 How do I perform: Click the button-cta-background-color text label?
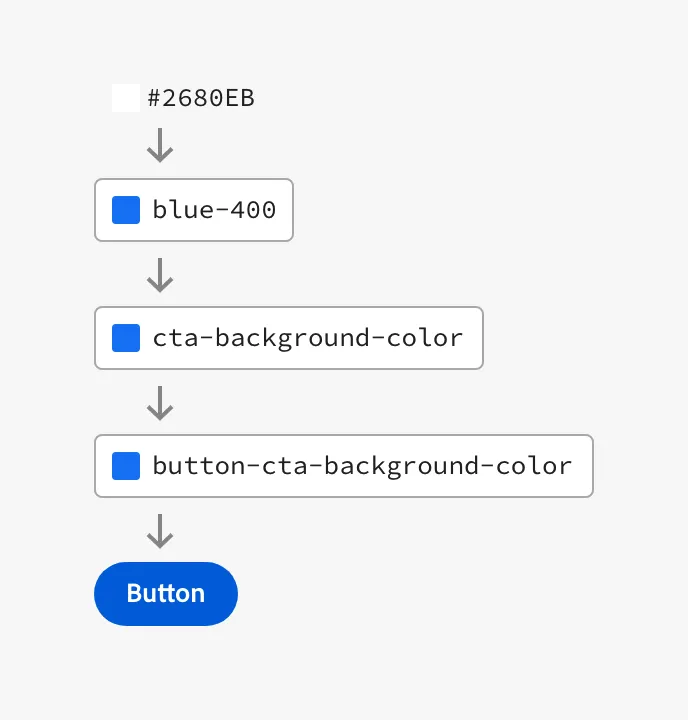coord(362,466)
